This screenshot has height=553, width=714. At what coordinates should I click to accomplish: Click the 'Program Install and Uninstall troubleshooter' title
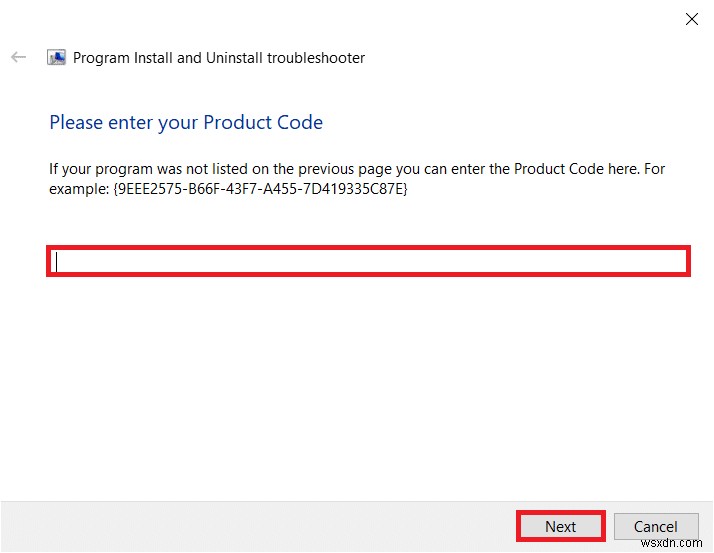tap(219, 58)
